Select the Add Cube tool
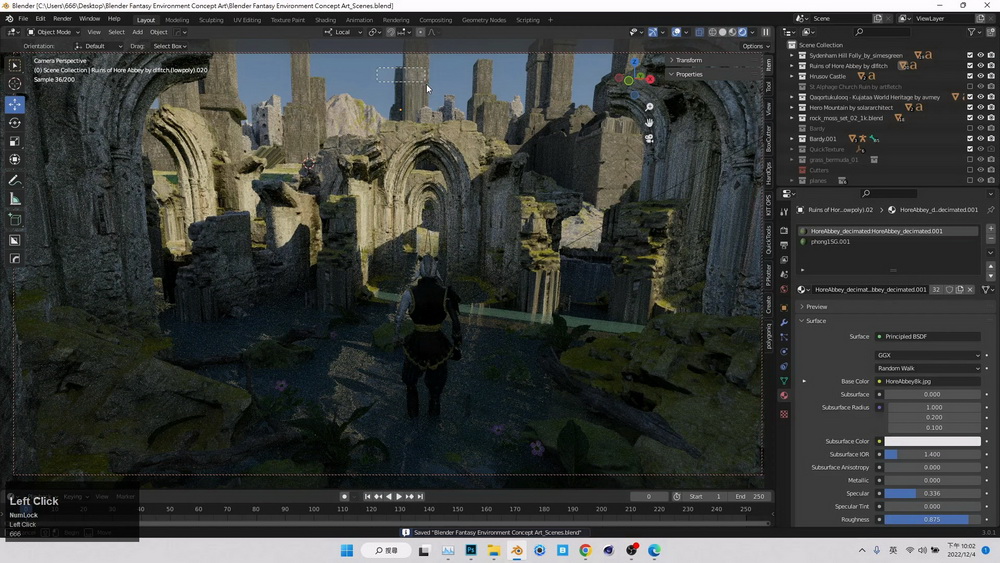Viewport: 1000px width, 563px height. [15, 220]
